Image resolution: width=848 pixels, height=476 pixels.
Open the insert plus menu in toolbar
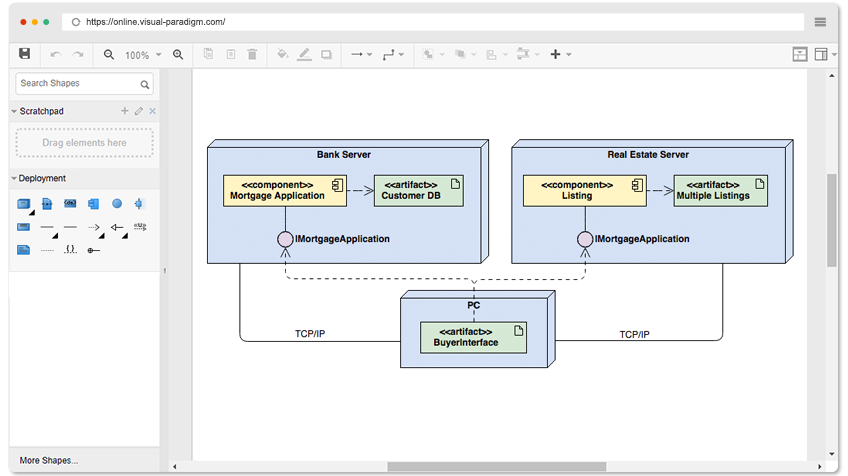coord(560,54)
